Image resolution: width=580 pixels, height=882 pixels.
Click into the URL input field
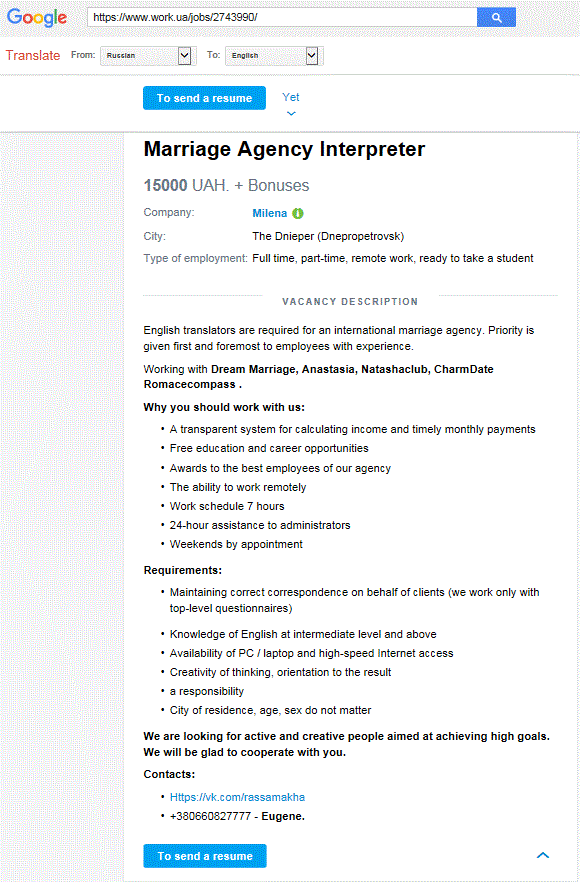(282, 17)
